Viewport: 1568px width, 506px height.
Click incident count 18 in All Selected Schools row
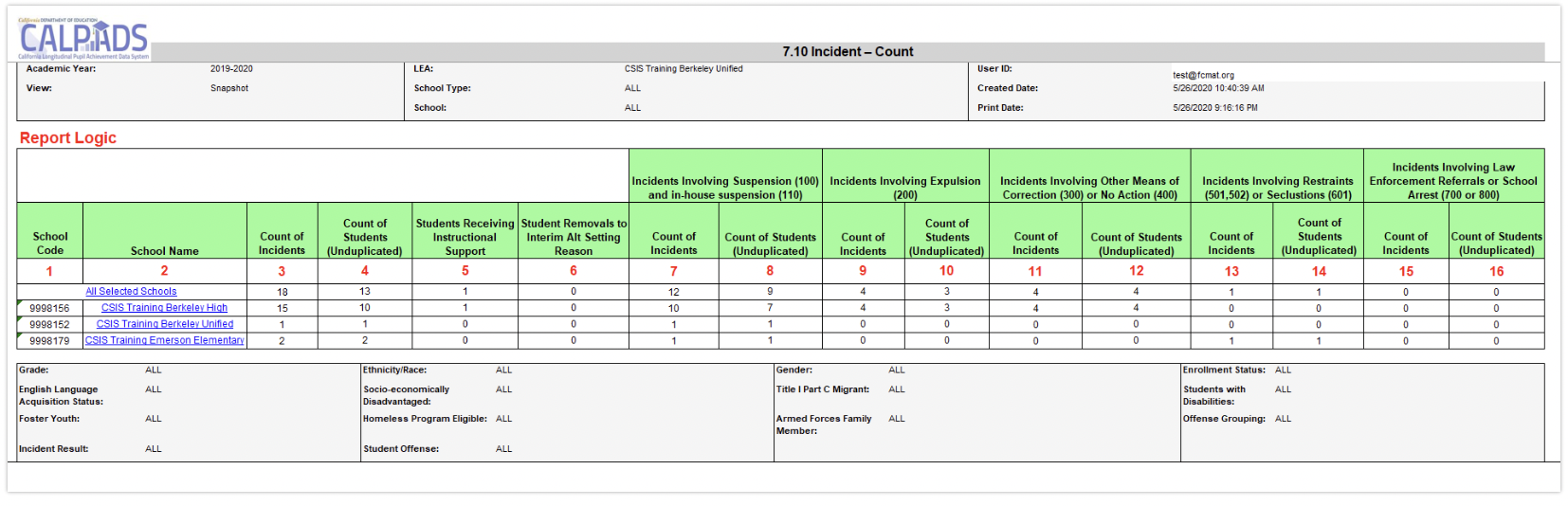tap(283, 292)
